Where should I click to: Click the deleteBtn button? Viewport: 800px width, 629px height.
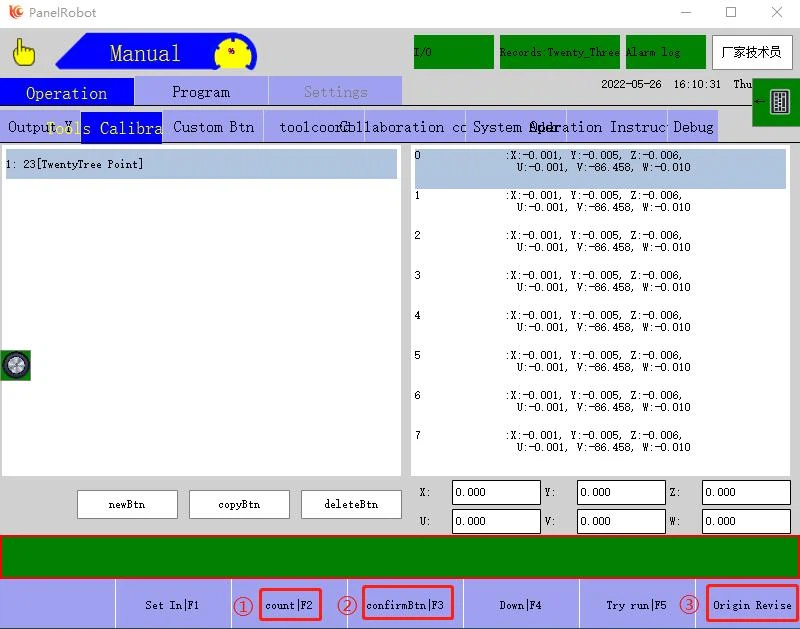pyautogui.click(x=351, y=505)
